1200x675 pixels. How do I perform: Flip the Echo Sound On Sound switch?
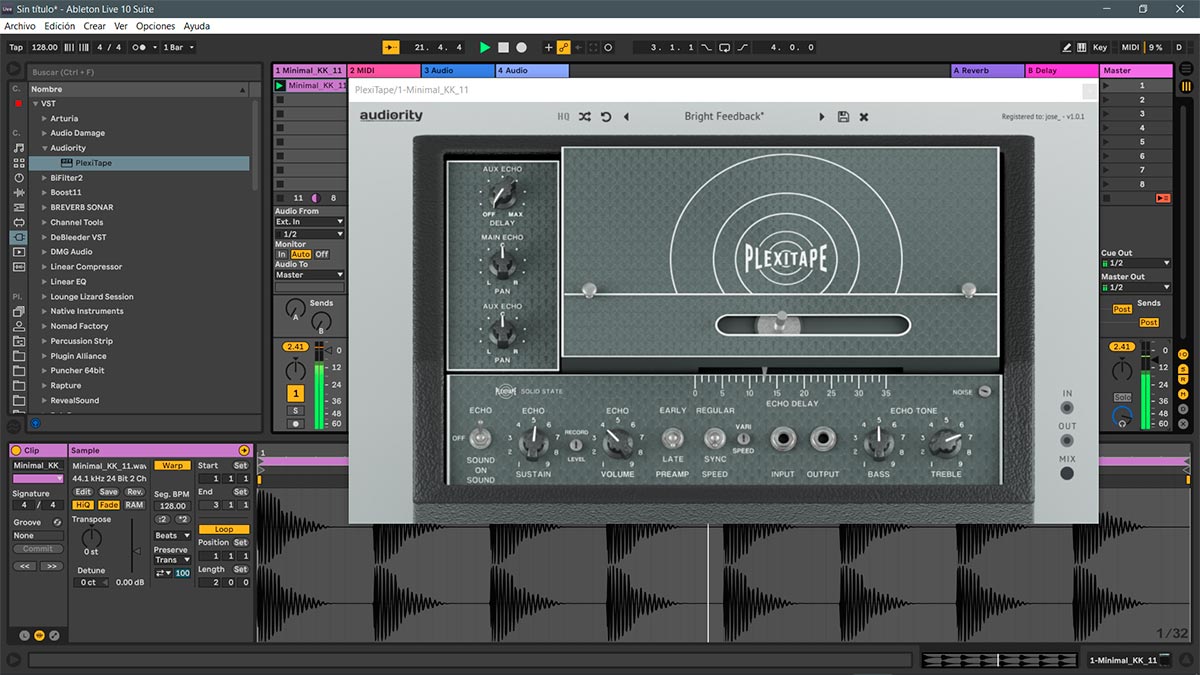point(480,438)
